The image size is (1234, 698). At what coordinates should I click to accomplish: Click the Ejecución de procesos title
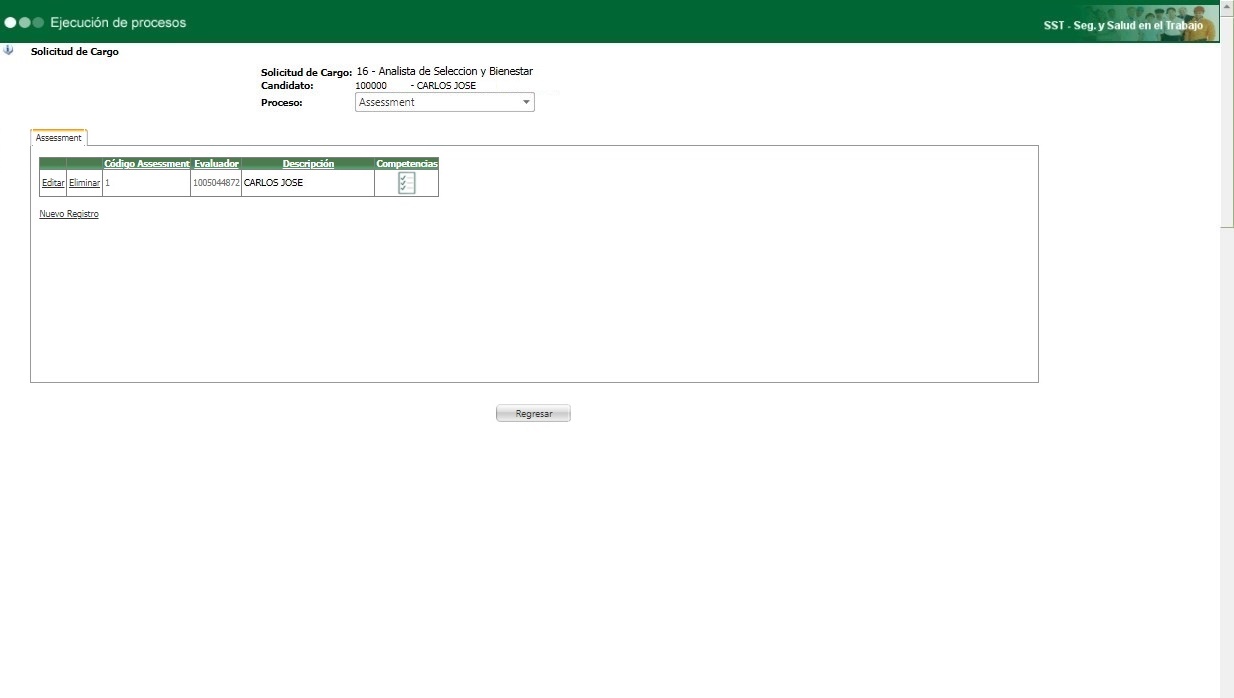pyautogui.click(x=118, y=22)
